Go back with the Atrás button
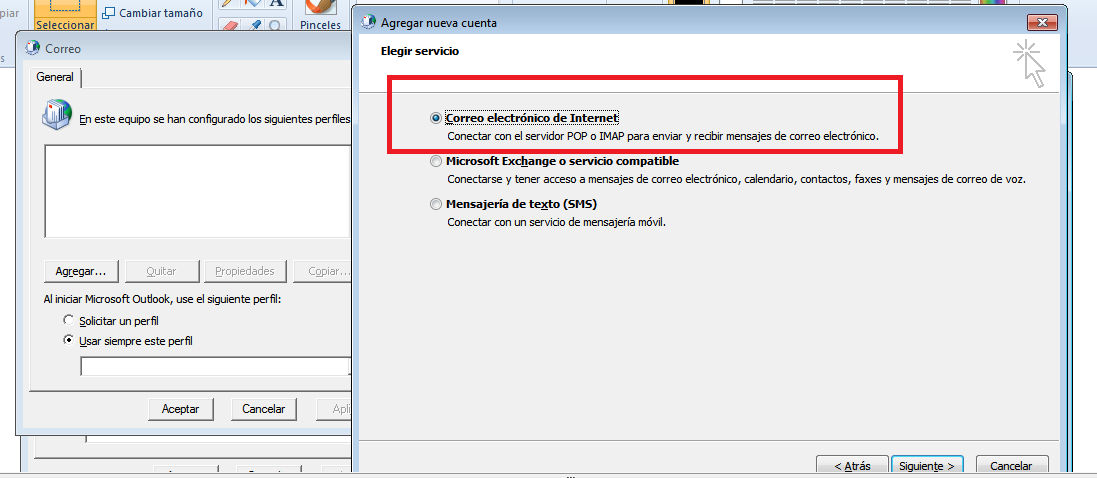1097x478 pixels. (x=852, y=465)
